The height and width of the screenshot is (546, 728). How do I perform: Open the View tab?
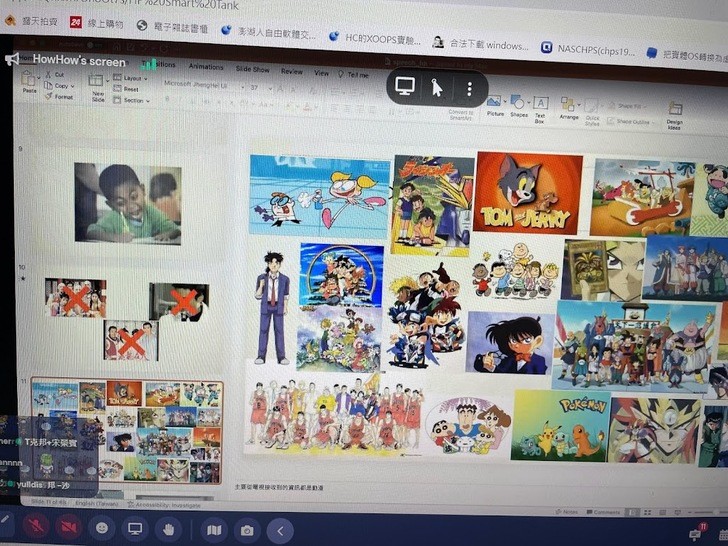(x=321, y=73)
